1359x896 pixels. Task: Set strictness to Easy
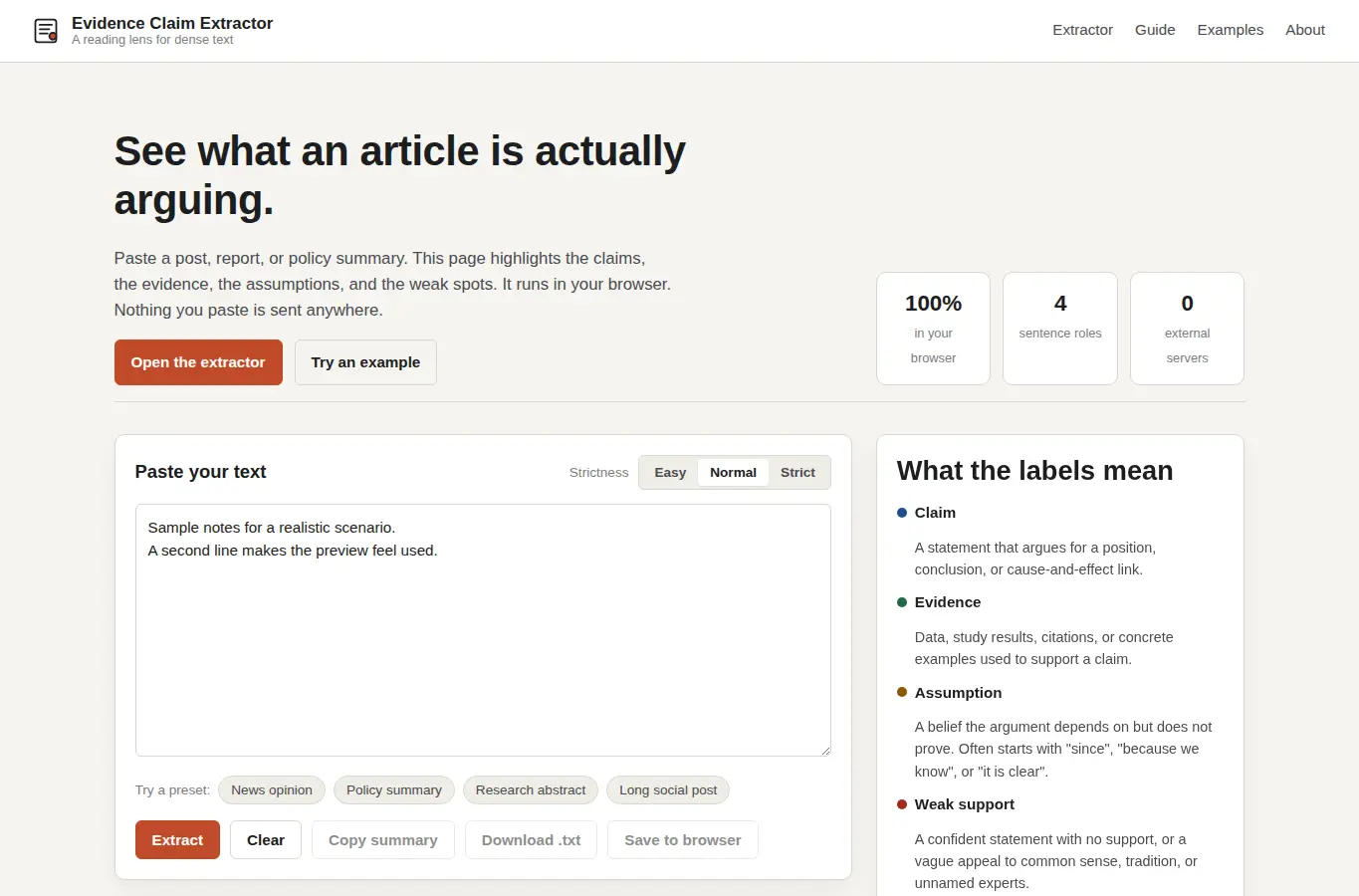pyautogui.click(x=670, y=473)
